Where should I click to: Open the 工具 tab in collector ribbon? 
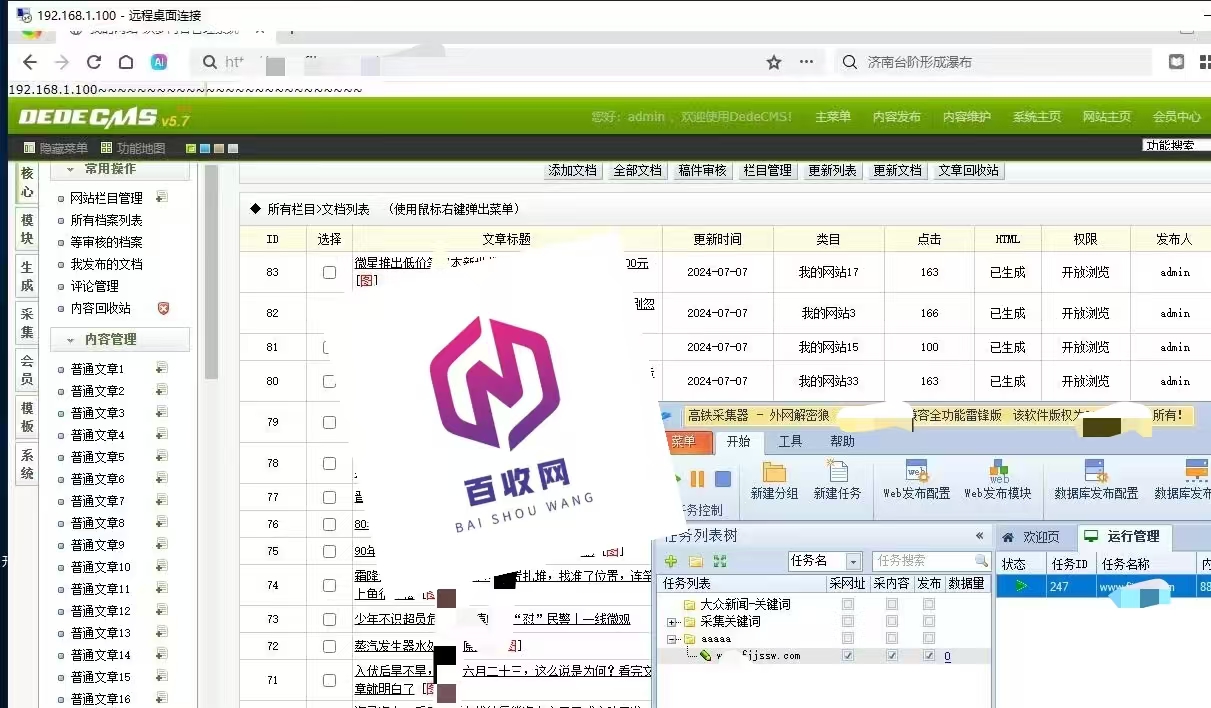[790, 441]
